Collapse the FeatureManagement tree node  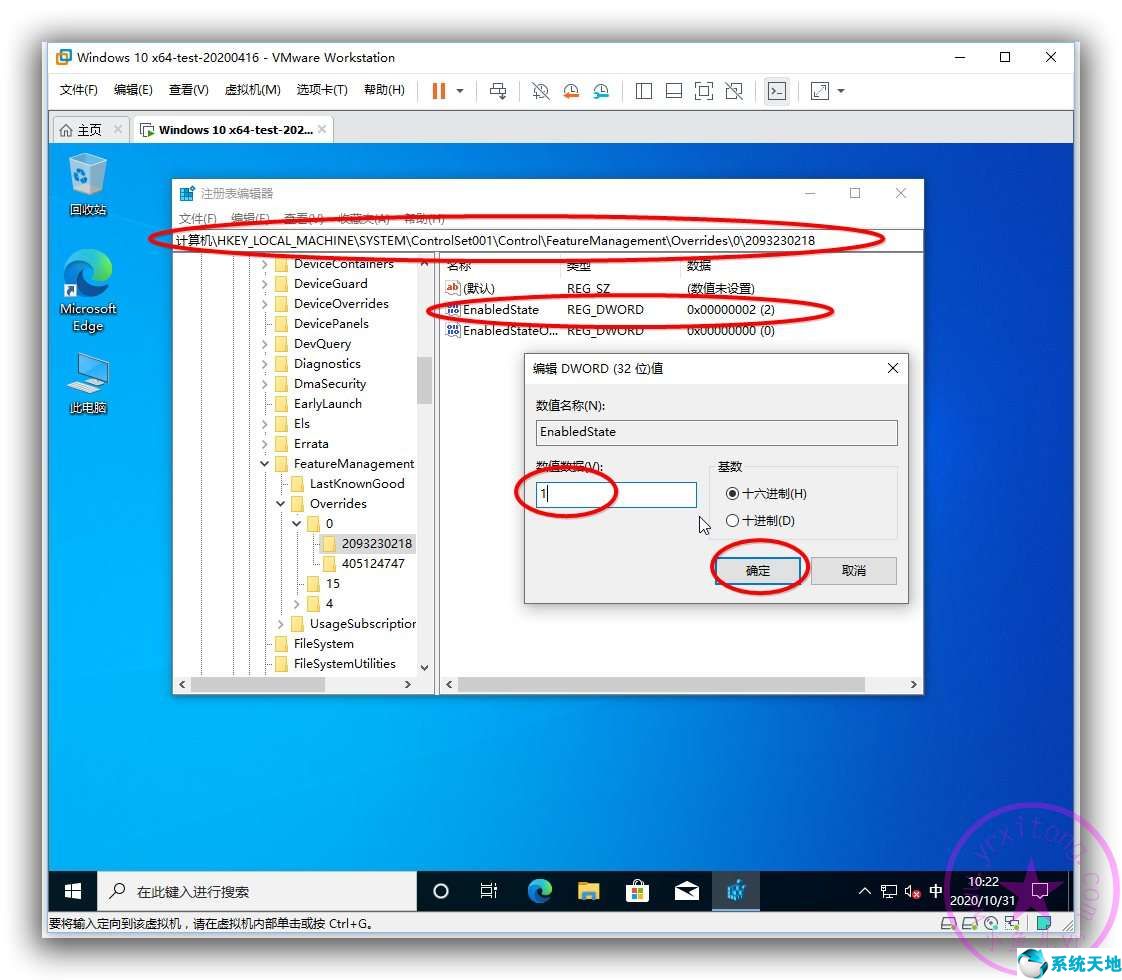coord(264,463)
